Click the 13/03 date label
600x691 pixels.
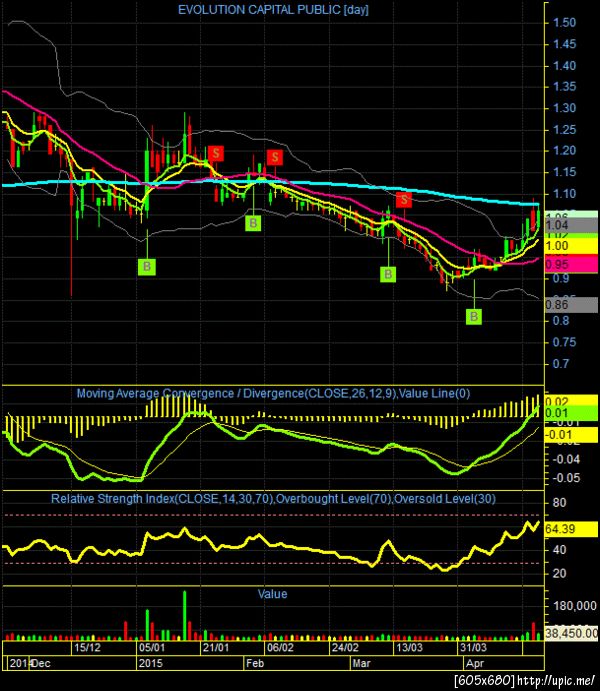click(409, 647)
